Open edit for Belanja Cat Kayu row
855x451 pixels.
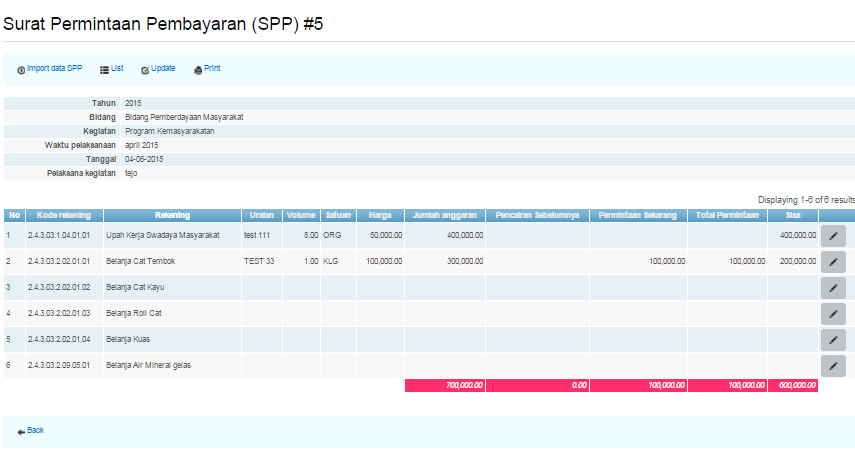(x=832, y=288)
